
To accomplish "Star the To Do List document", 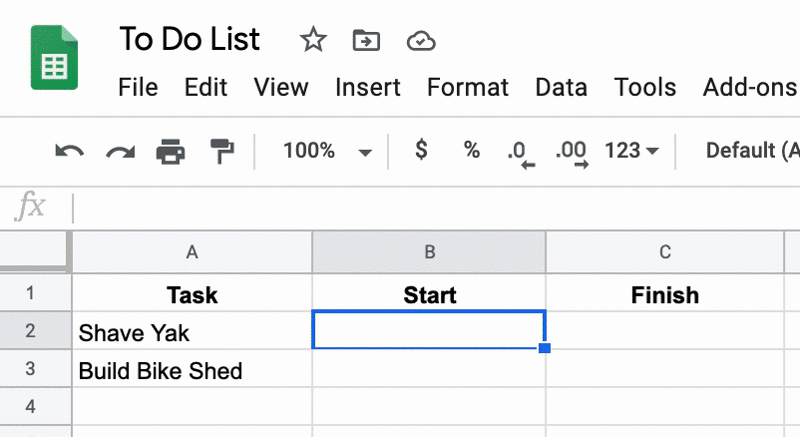I will 313,40.
